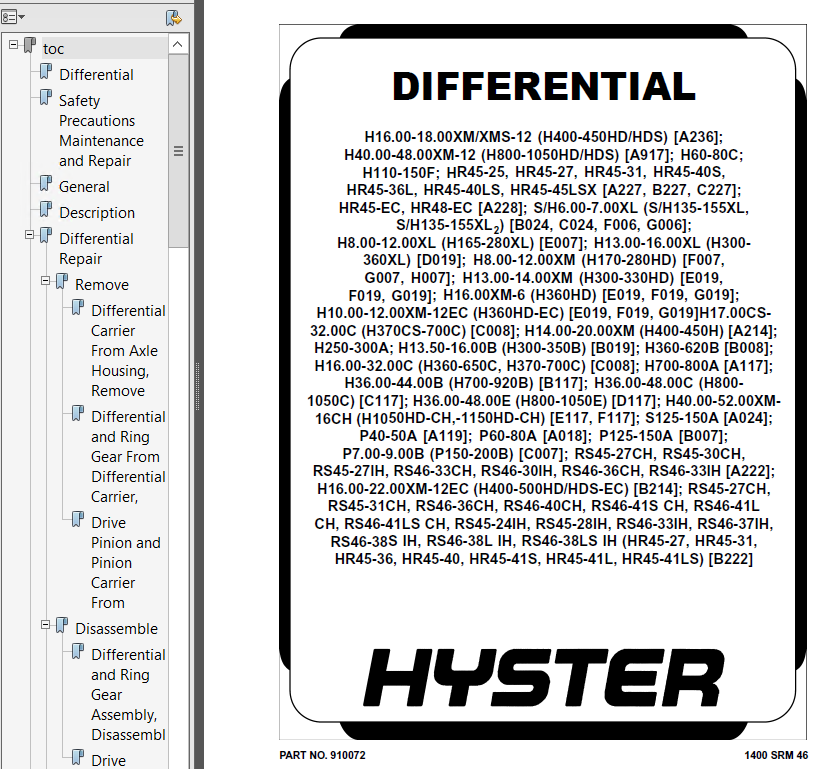Click bookmark icon beside General

tap(46, 183)
